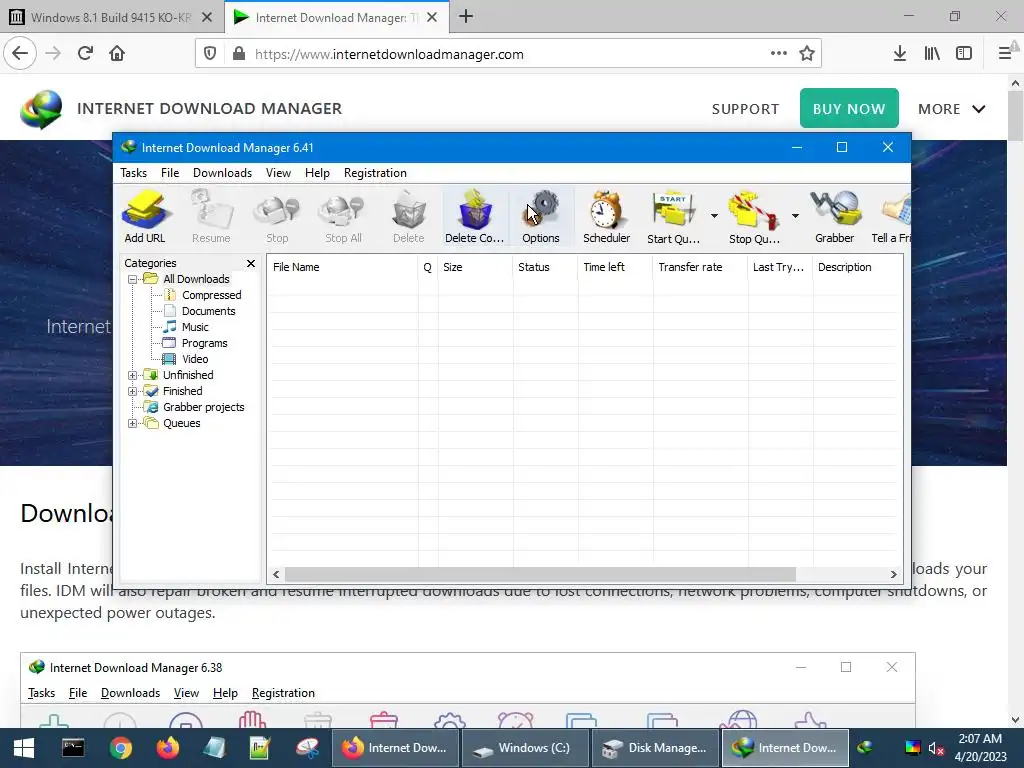Viewport: 1024px width, 768px height.
Task: Sort by Time left column header
Action: click(615, 267)
